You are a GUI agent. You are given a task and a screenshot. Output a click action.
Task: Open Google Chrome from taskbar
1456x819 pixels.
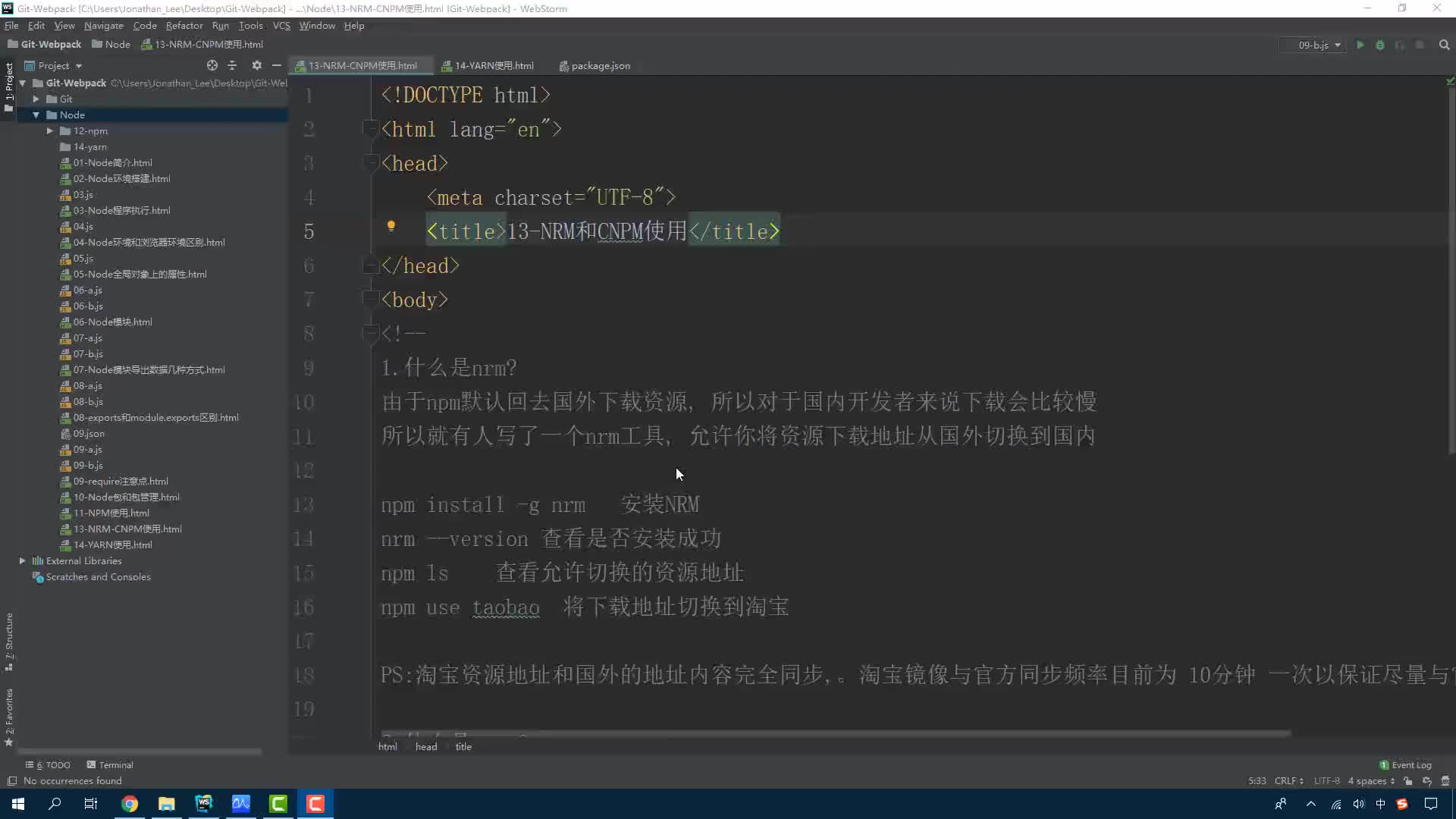130,804
